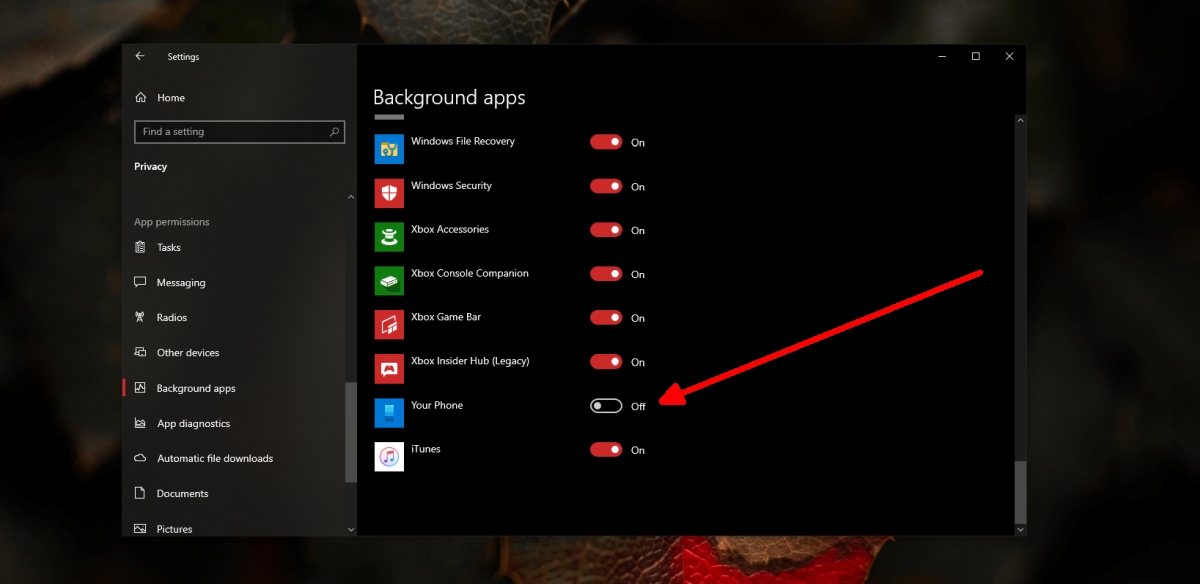Click the Windows File Recovery label
Viewport: 1200px width, 584px height.
(463, 141)
